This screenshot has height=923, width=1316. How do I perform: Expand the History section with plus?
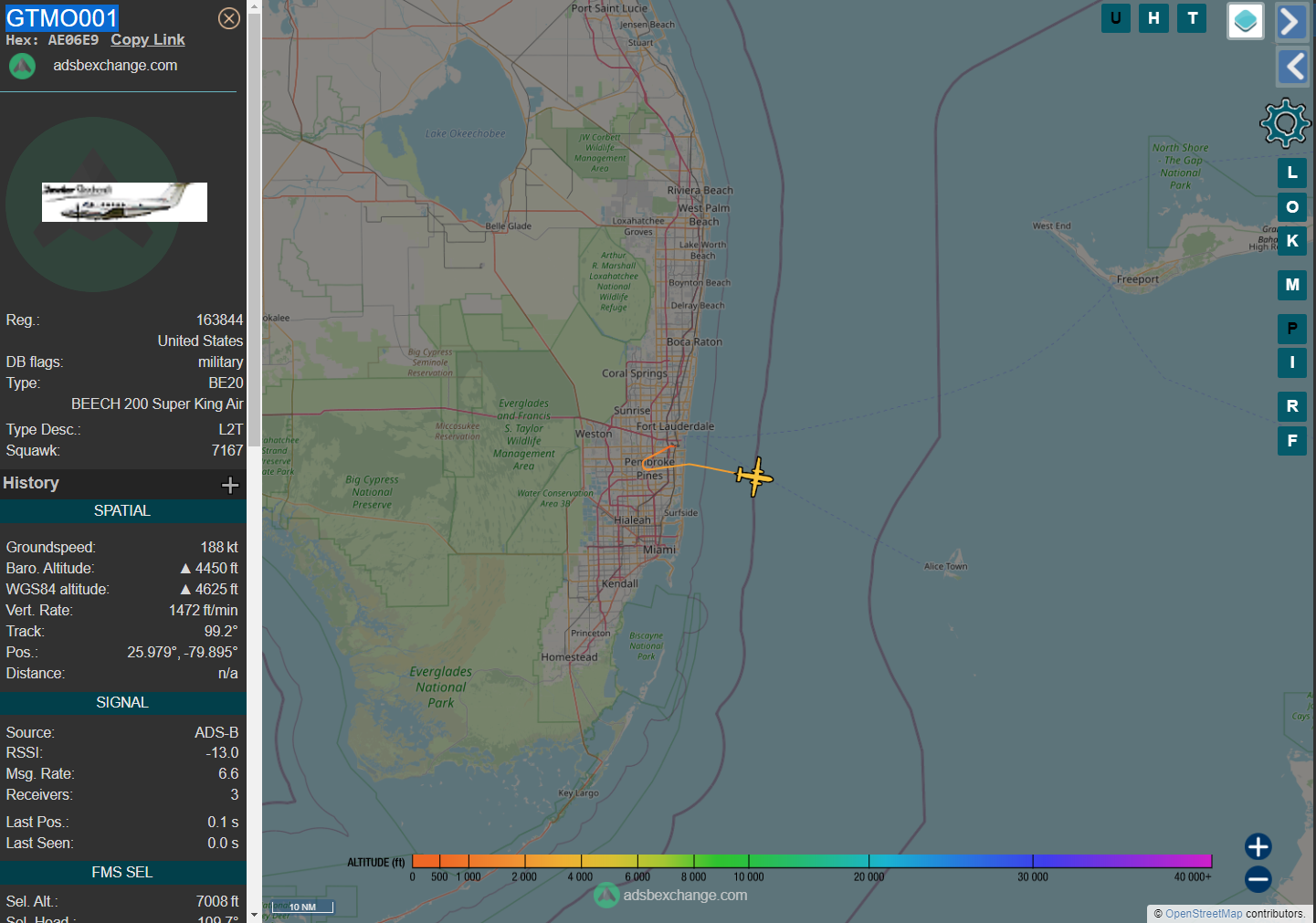coord(230,485)
